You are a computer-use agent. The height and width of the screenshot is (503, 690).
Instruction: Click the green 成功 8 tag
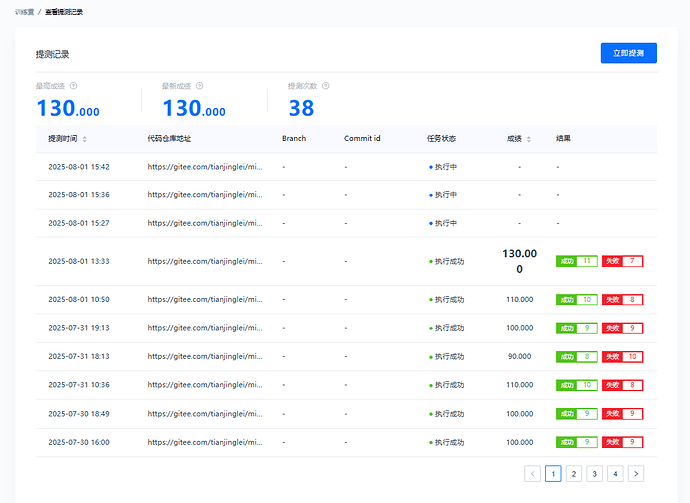coord(576,357)
